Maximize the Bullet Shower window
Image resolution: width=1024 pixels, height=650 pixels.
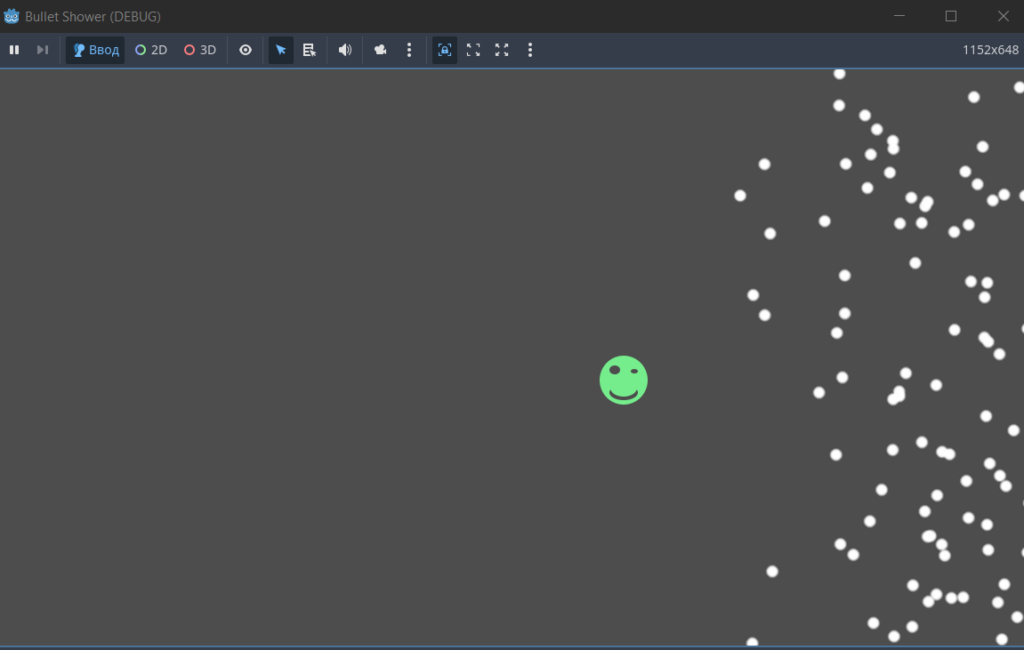click(x=951, y=16)
